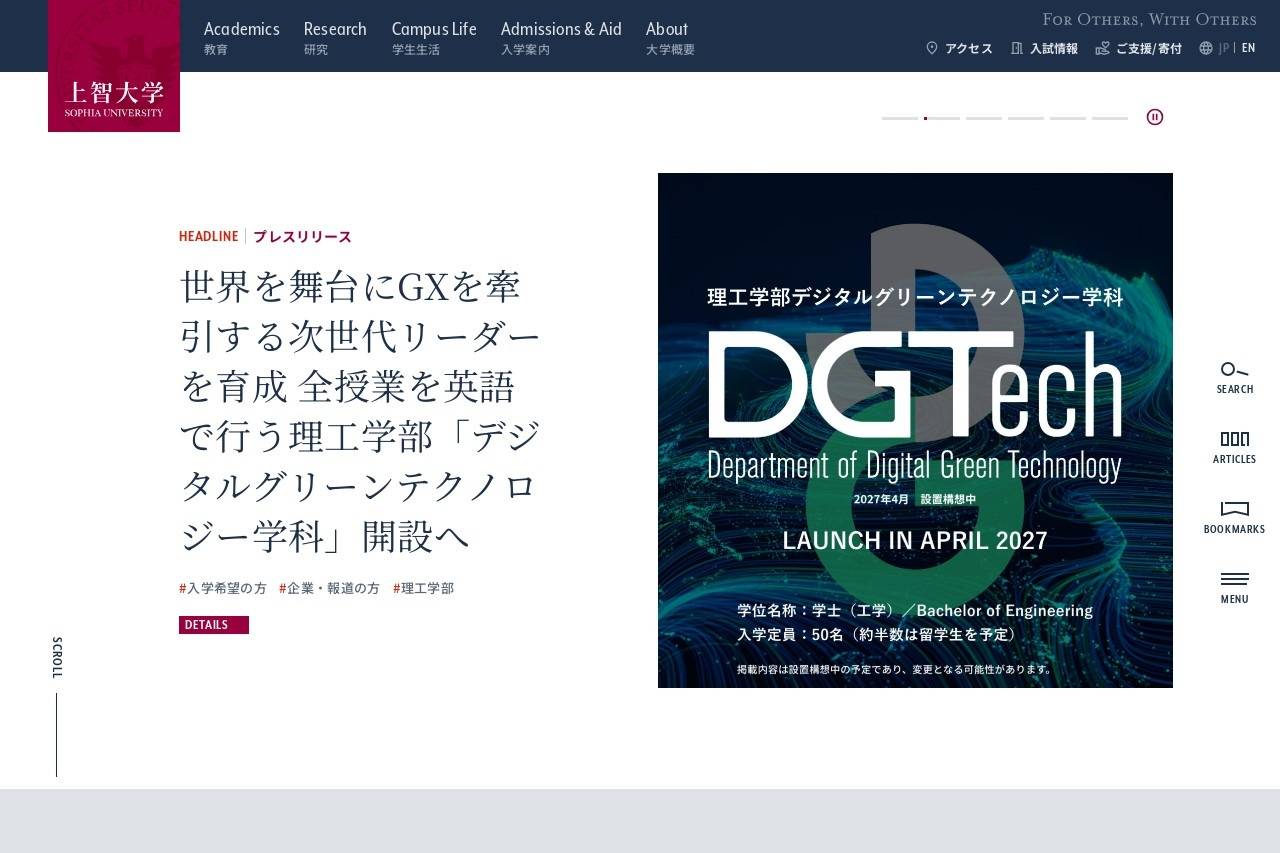This screenshot has width=1280, height=853.
Task: Open the Academics menu
Action: tap(242, 37)
